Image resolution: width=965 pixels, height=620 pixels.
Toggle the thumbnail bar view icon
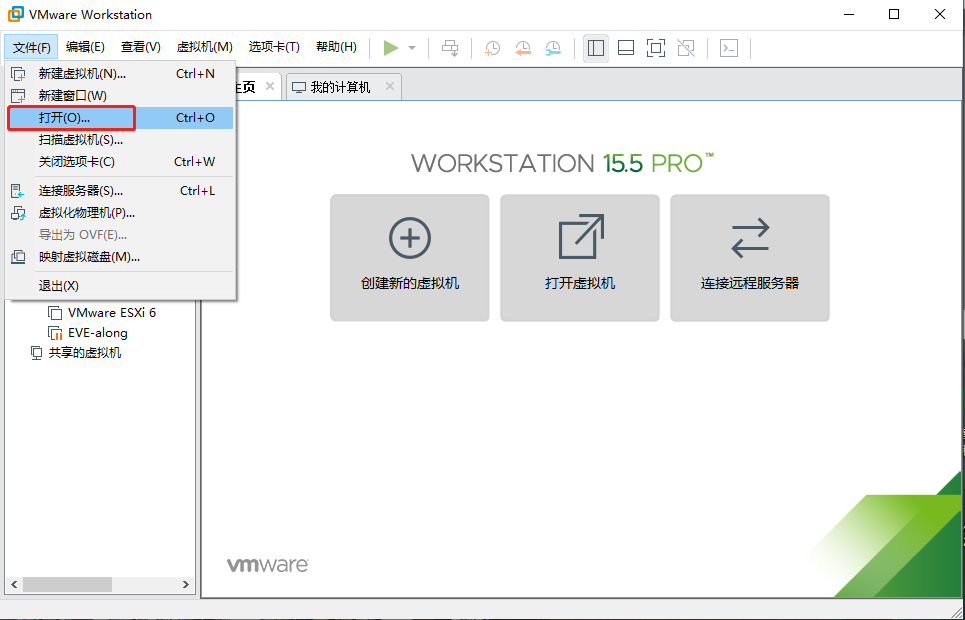[626, 48]
